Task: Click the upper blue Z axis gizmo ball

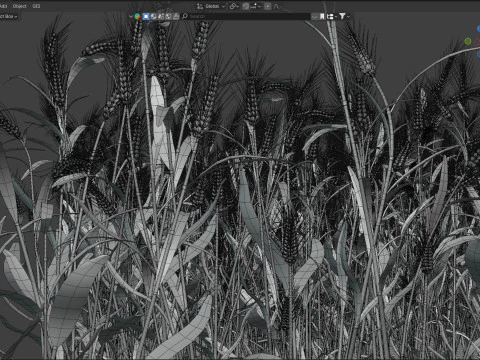Action: tap(478, 29)
